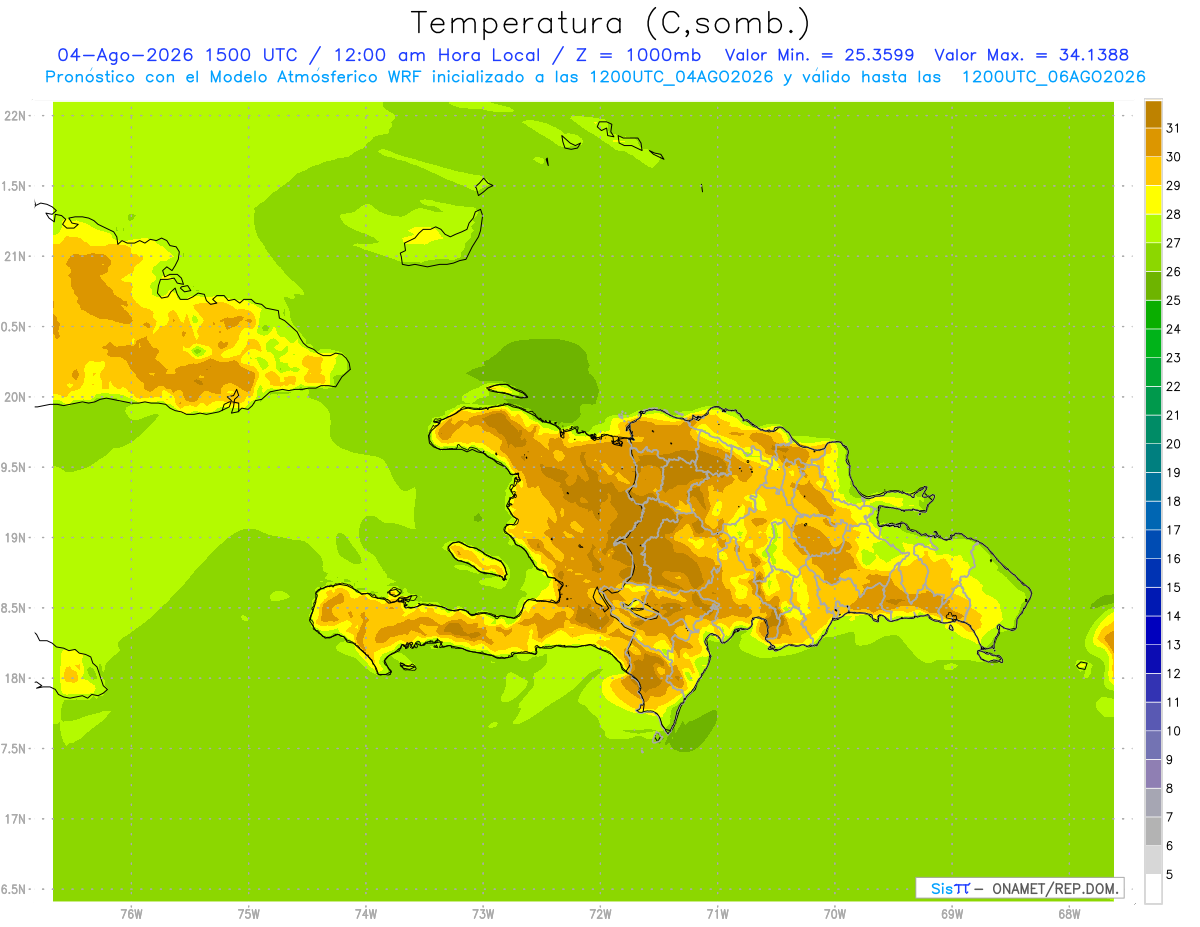
Task: Click the "75W" longitude label
Action: tap(248, 914)
